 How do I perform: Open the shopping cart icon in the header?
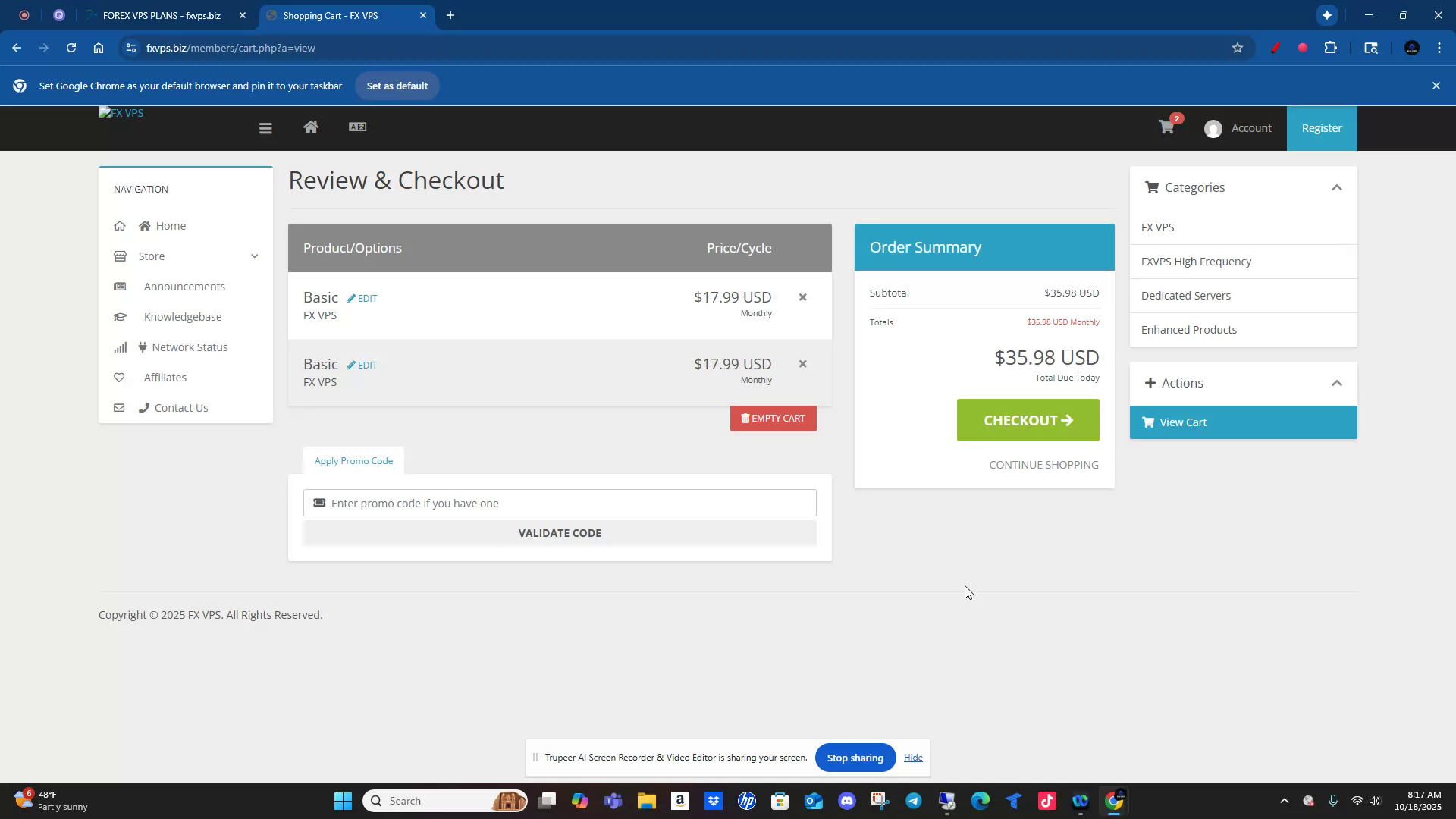coord(1166,127)
